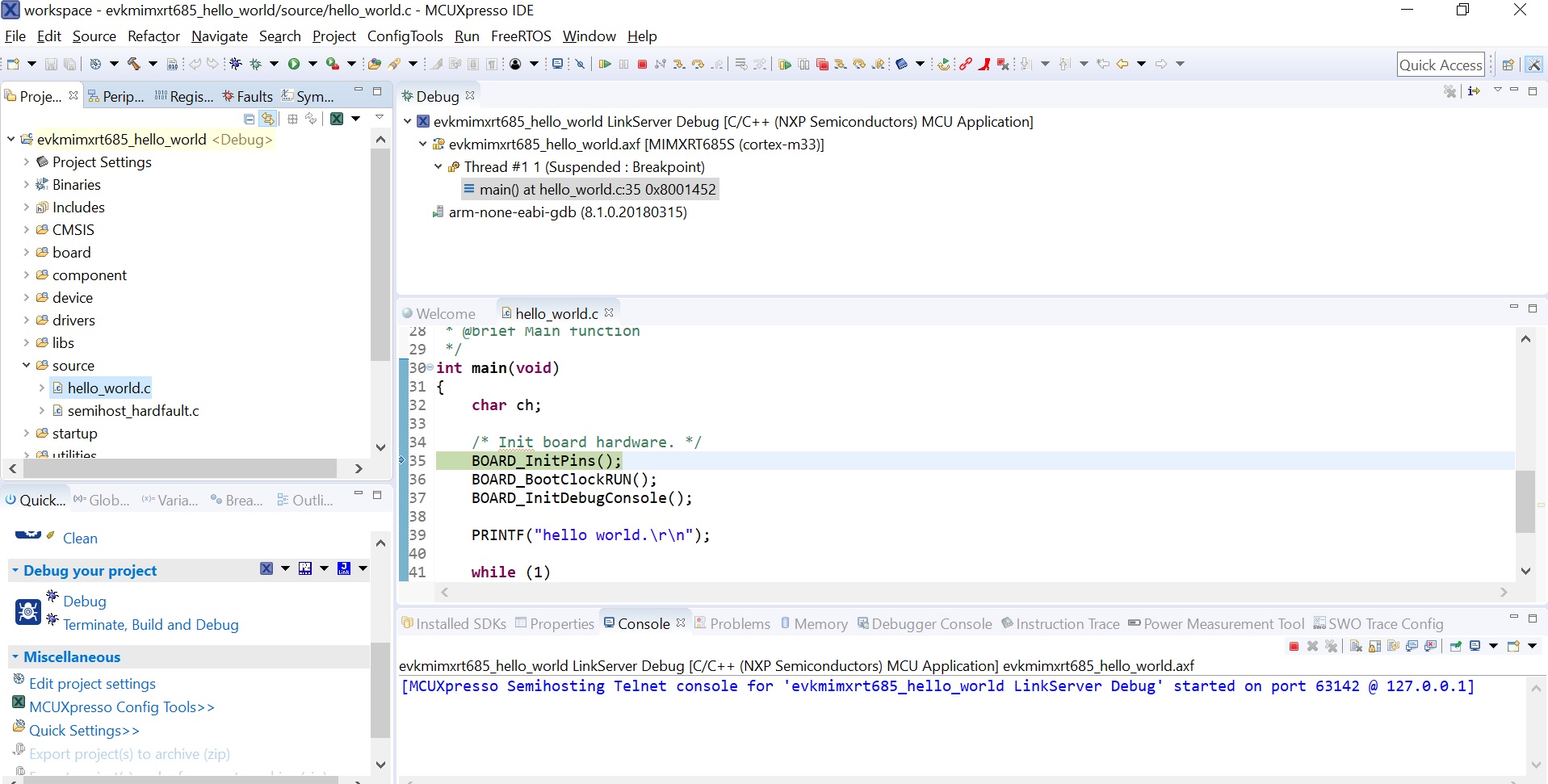Click the Pin Console icon
This screenshot has height=784, width=1548.
point(1455,646)
